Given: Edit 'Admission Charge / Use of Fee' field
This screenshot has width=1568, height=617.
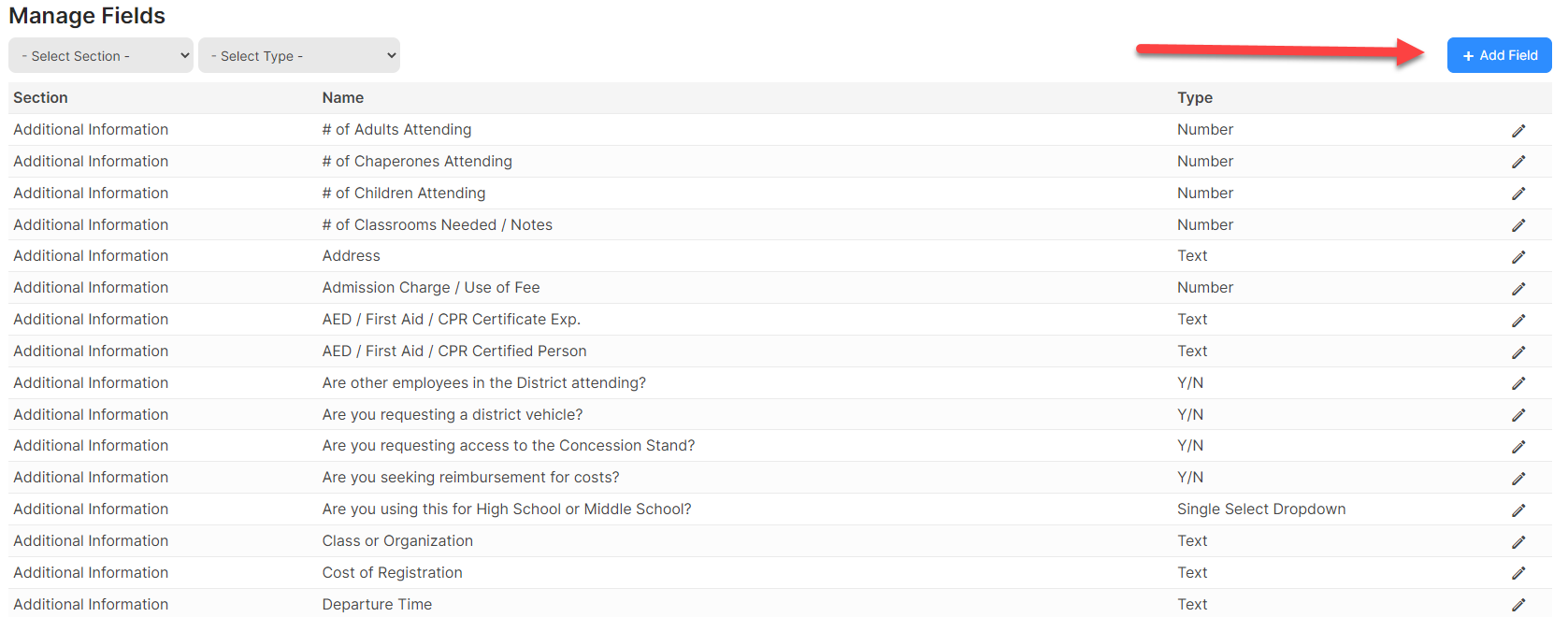Looking at the screenshot, I should 1518,289.
